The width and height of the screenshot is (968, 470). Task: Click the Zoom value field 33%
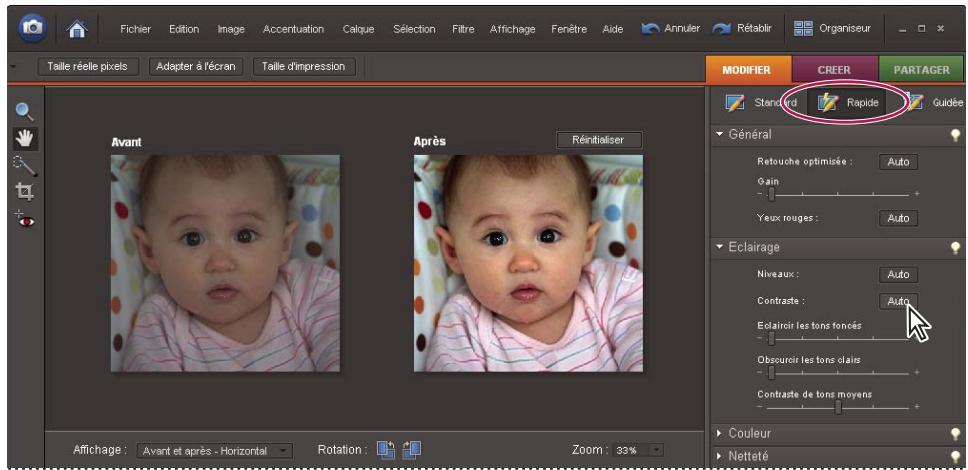tap(631, 450)
